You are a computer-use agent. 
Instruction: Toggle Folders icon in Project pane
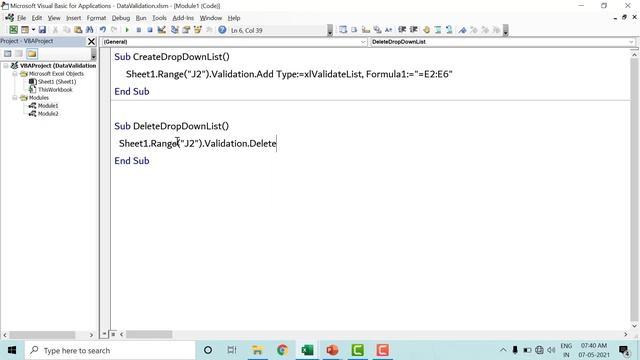pyautogui.click(x=32, y=53)
